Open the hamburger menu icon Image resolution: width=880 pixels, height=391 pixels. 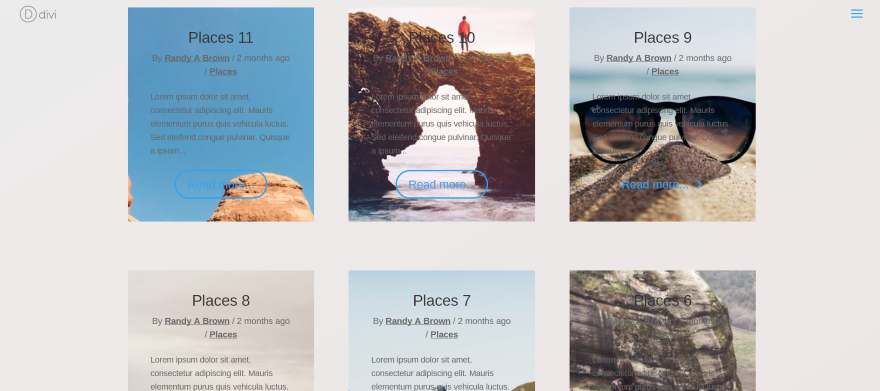pos(856,13)
